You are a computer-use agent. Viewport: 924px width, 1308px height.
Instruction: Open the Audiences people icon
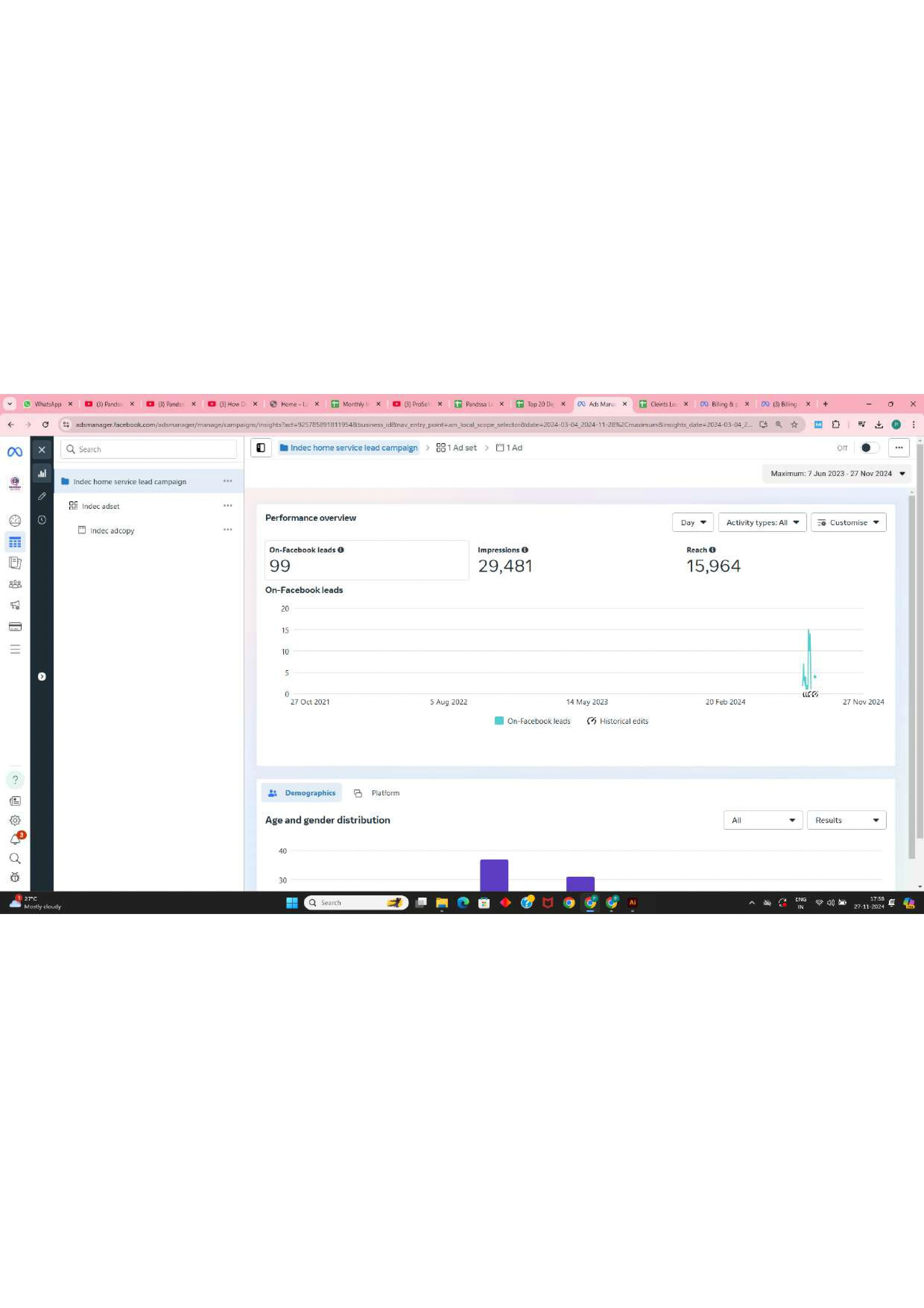pyautogui.click(x=15, y=584)
